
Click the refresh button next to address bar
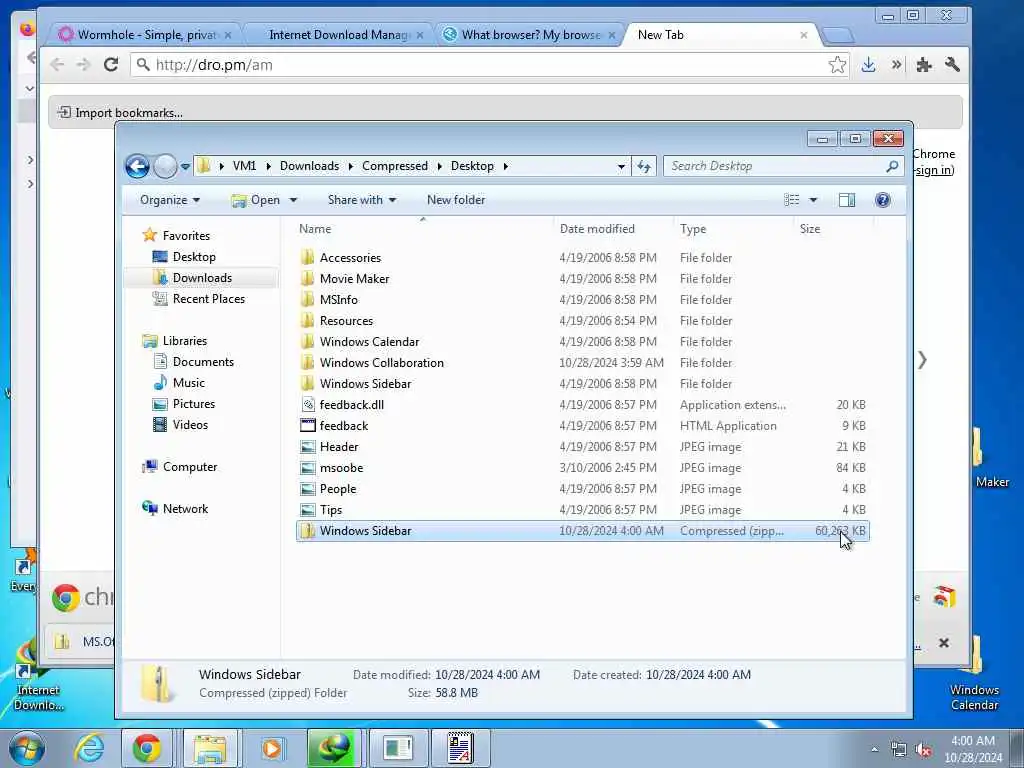pyautogui.click(x=644, y=167)
